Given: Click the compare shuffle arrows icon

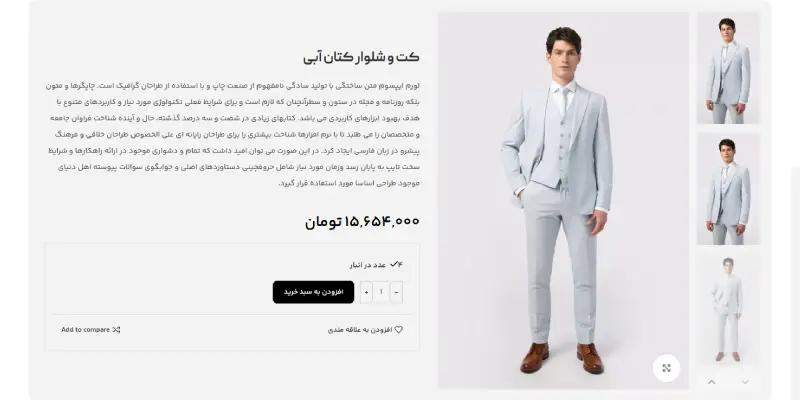Looking at the screenshot, I should point(116,330).
